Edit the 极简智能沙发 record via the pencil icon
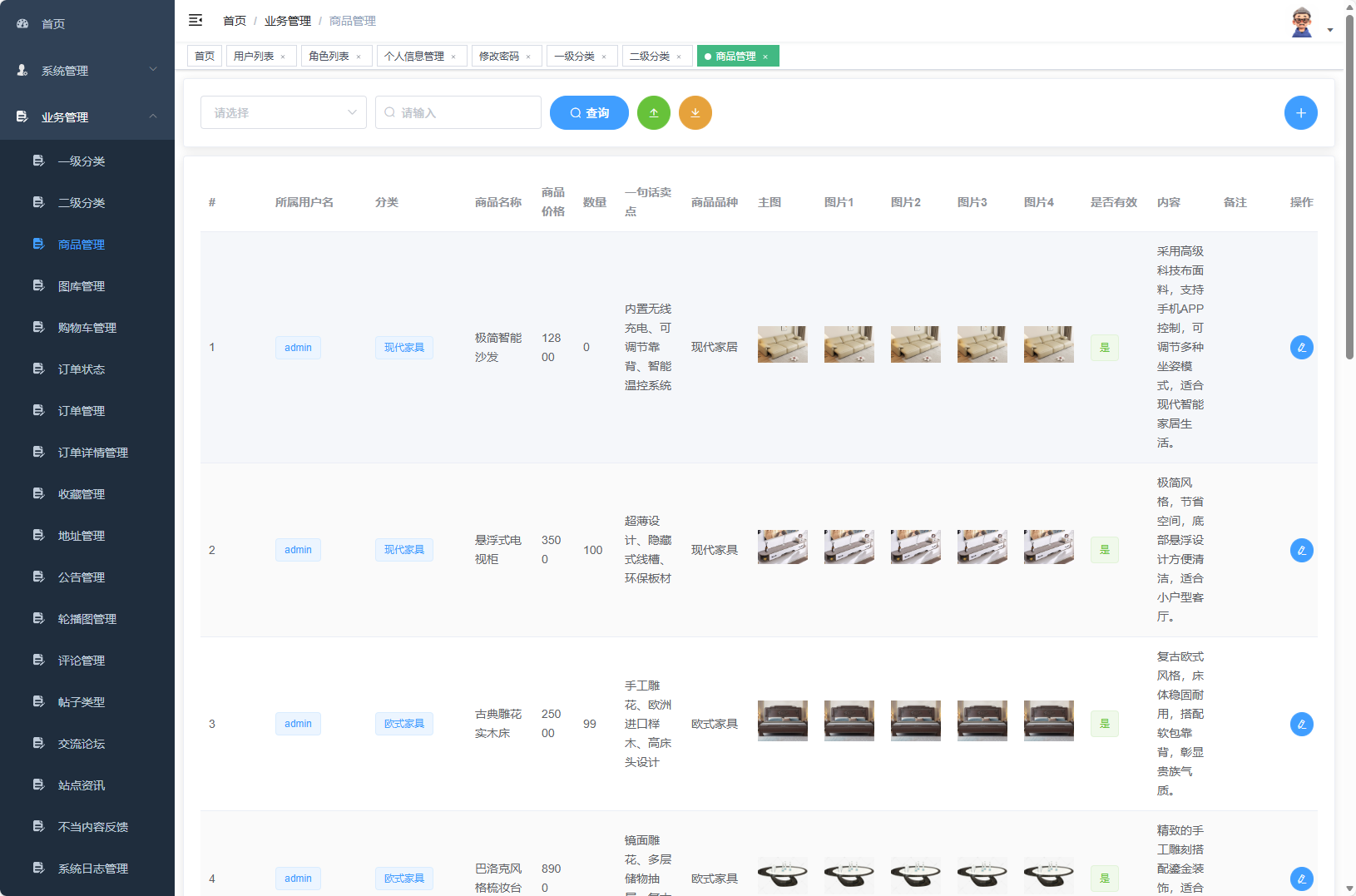Image resolution: width=1356 pixels, height=896 pixels. [x=1301, y=347]
